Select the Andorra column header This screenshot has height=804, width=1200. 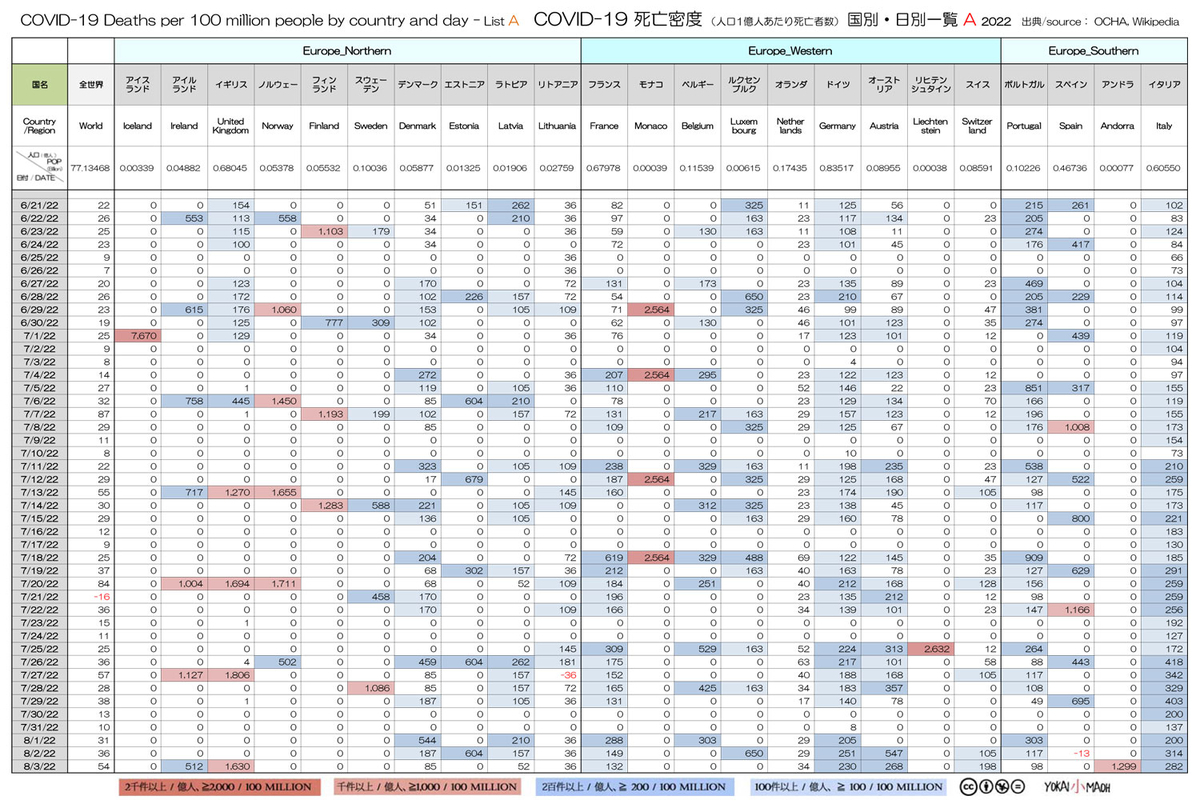[1117, 127]
